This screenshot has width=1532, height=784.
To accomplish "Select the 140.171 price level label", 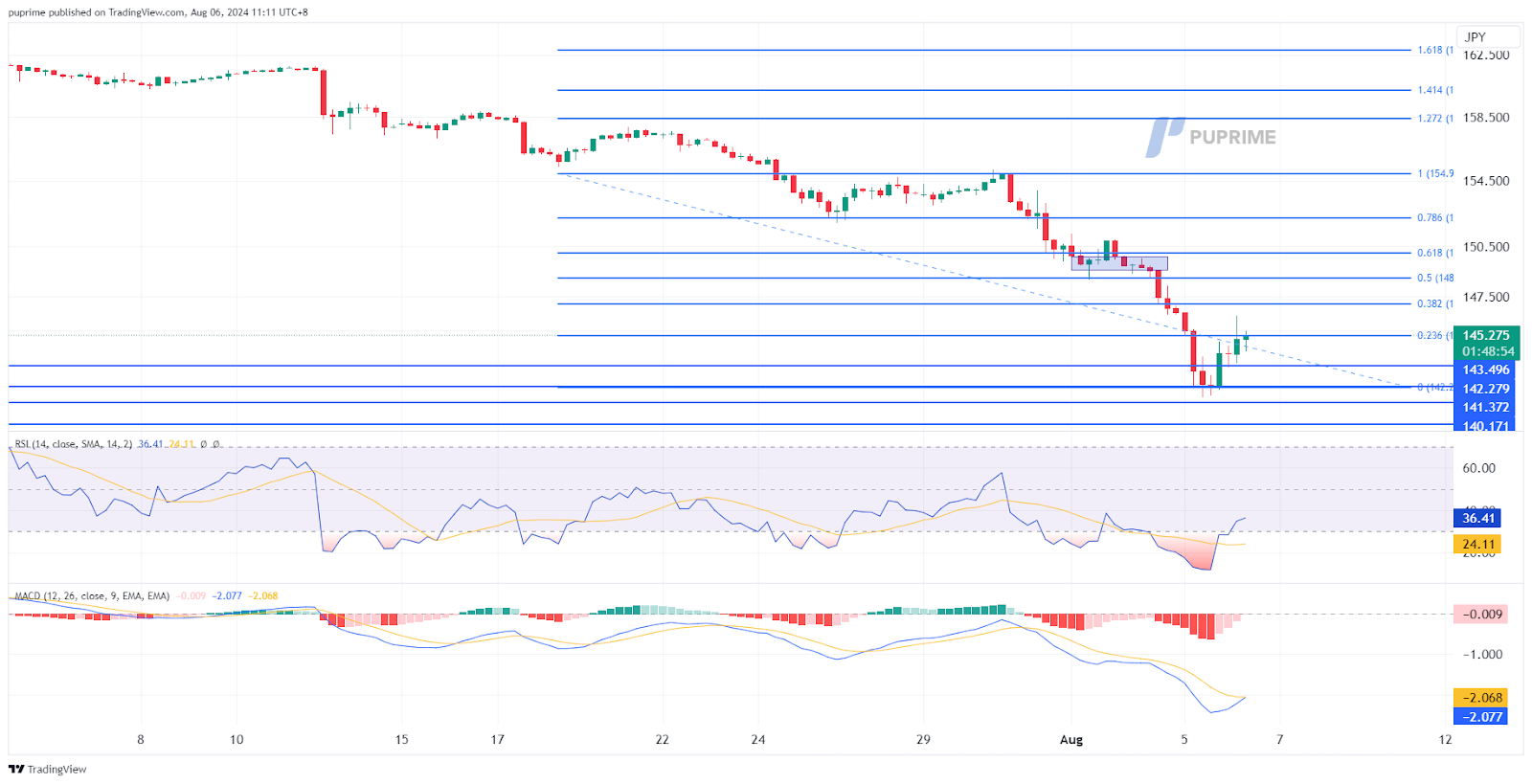I will [1485, 425].
